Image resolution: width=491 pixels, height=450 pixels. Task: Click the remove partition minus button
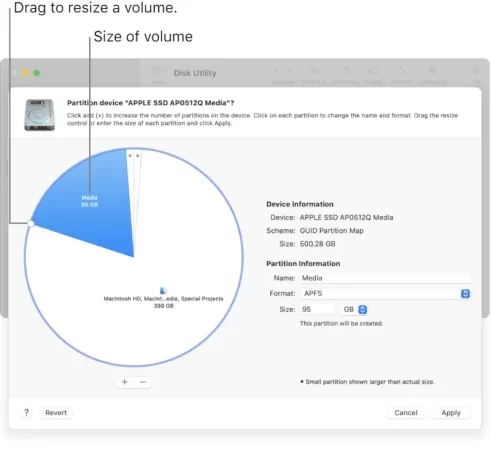[143, 382]
